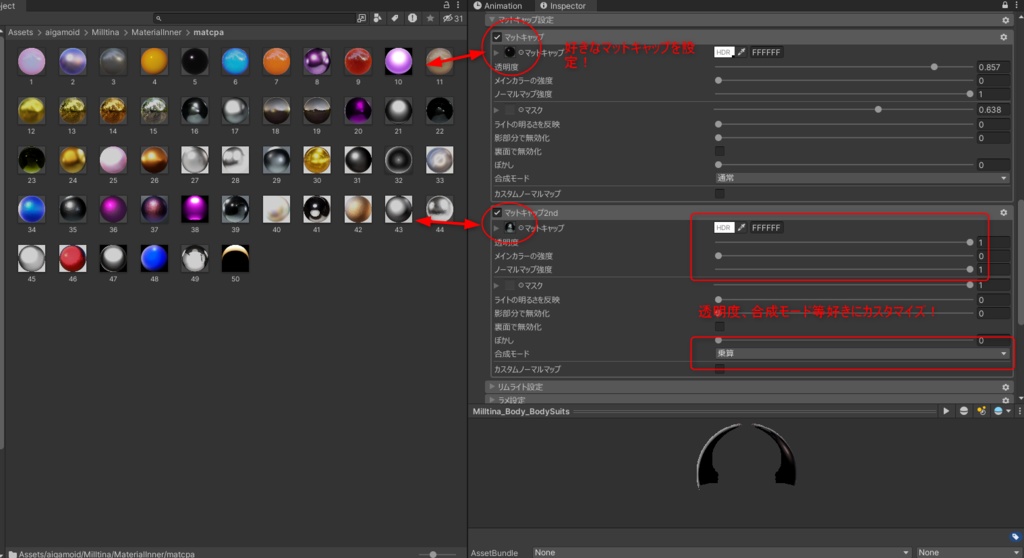Screen dimensions: 1024x558
Task: Toggle 裏面で無効化 checkbox under マットキャップ2nd
Action: point(719,327)
